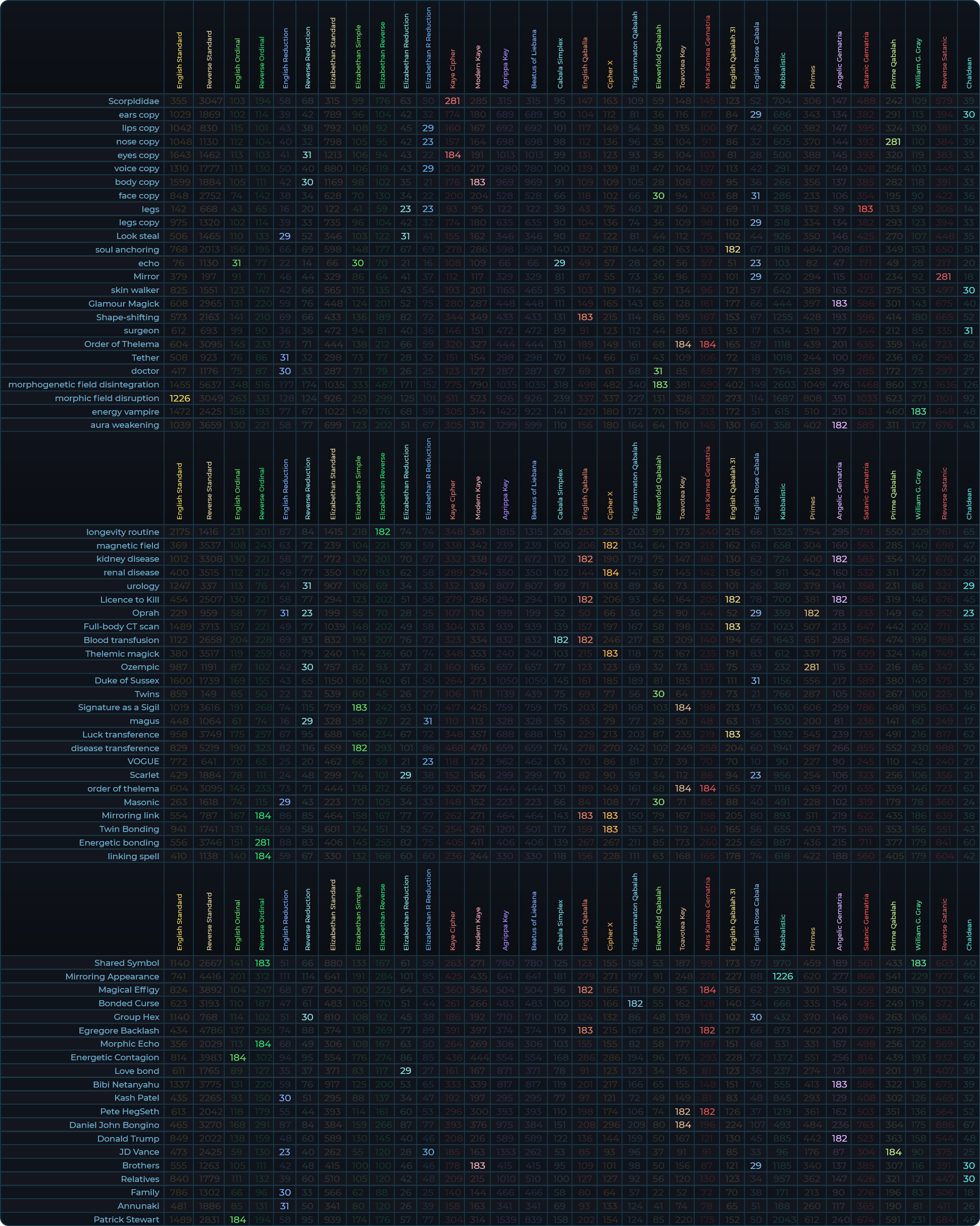Click the 183 value in Glamour Magick row

coord(839,304)
